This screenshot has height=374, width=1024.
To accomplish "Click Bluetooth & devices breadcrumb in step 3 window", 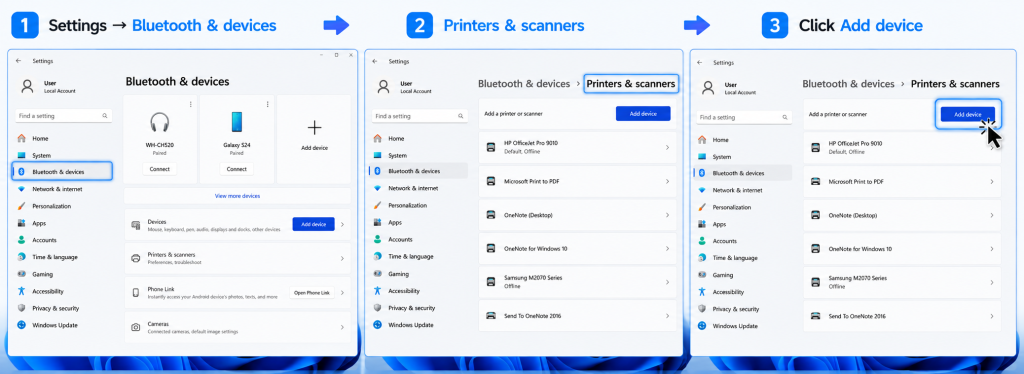I will [848, 84].
